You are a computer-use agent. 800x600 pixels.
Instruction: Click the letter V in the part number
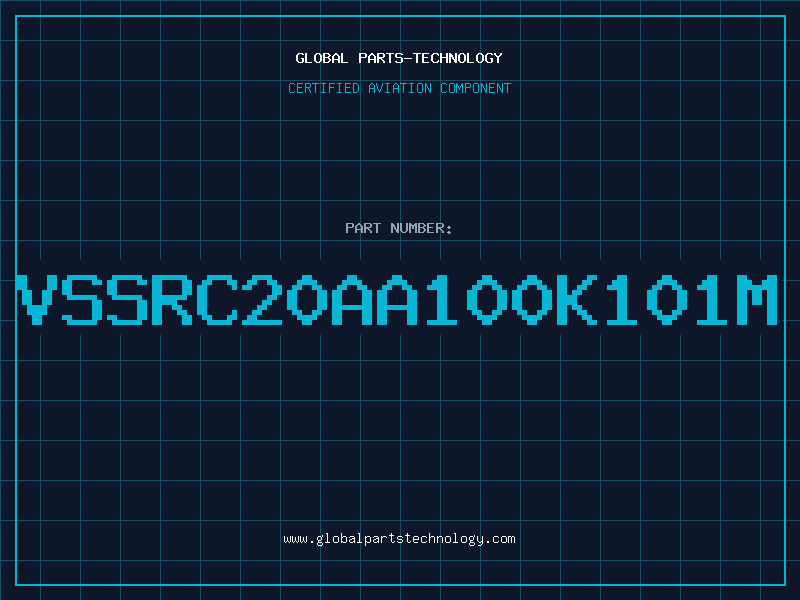click(36, 300)
